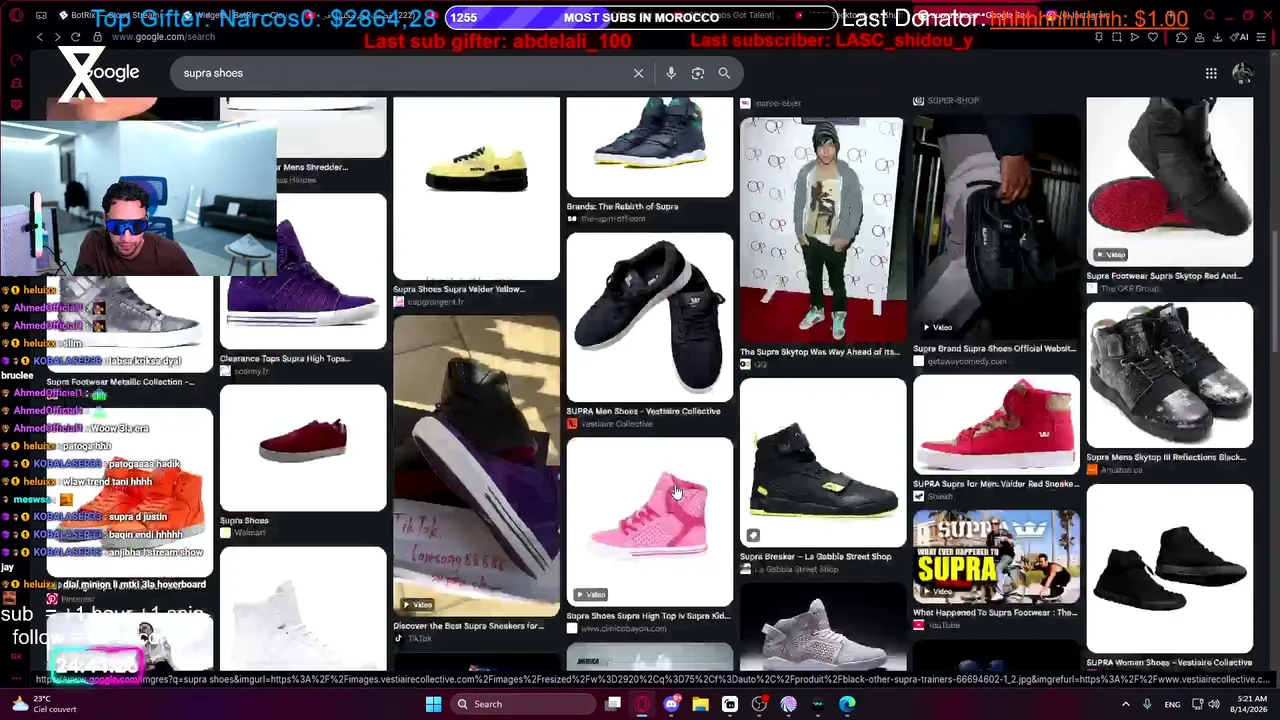The image size is (1280, 720).
Task: Clear the search box with the X icon
Action: (x=638, y=73)
